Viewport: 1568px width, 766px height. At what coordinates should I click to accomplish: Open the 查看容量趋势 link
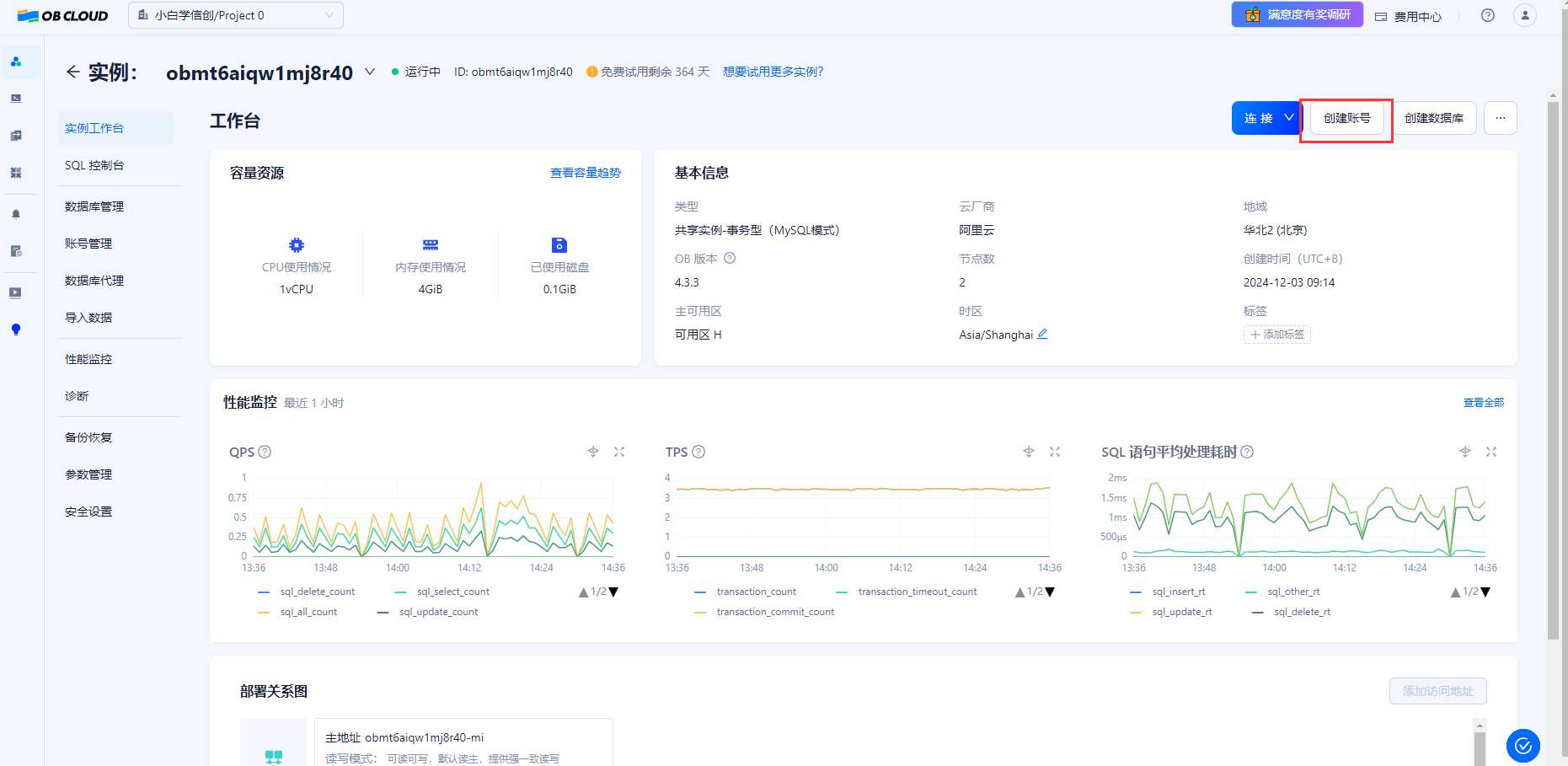tap(586, 173)
